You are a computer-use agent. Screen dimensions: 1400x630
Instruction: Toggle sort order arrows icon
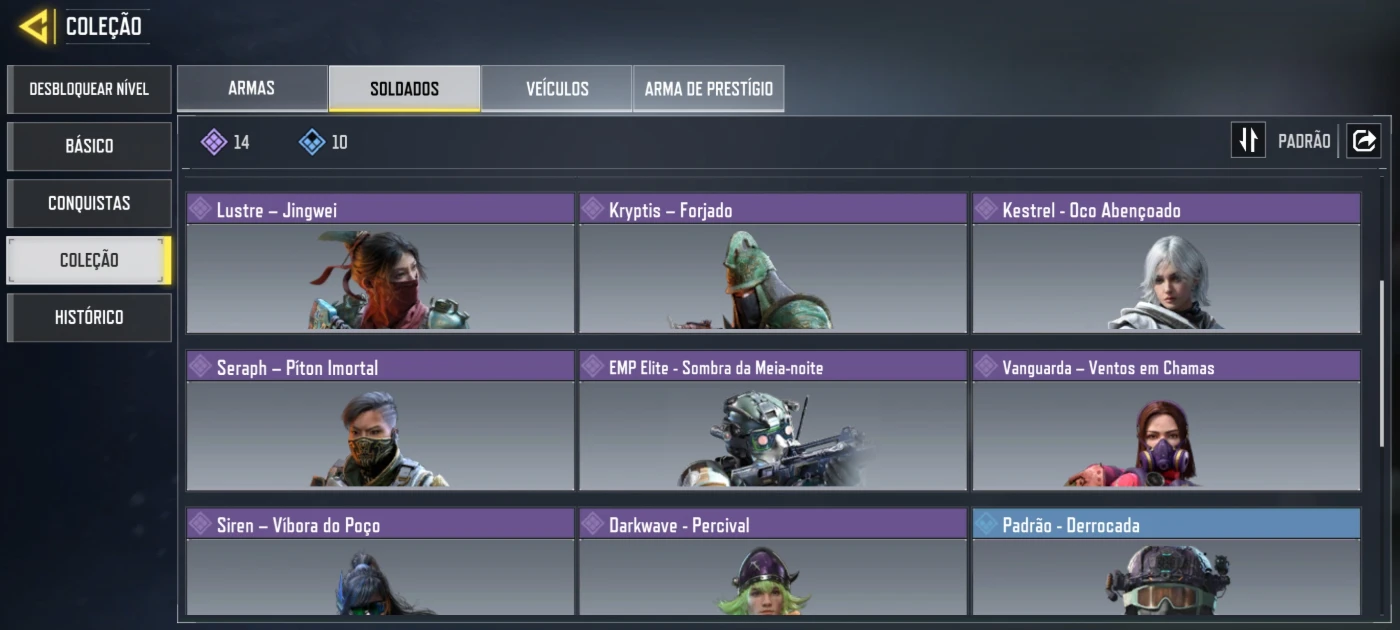click(1248, 141)
